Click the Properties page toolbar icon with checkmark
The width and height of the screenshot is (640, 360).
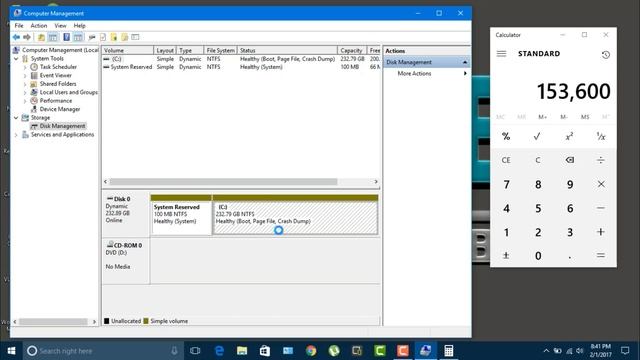(103, 37)
